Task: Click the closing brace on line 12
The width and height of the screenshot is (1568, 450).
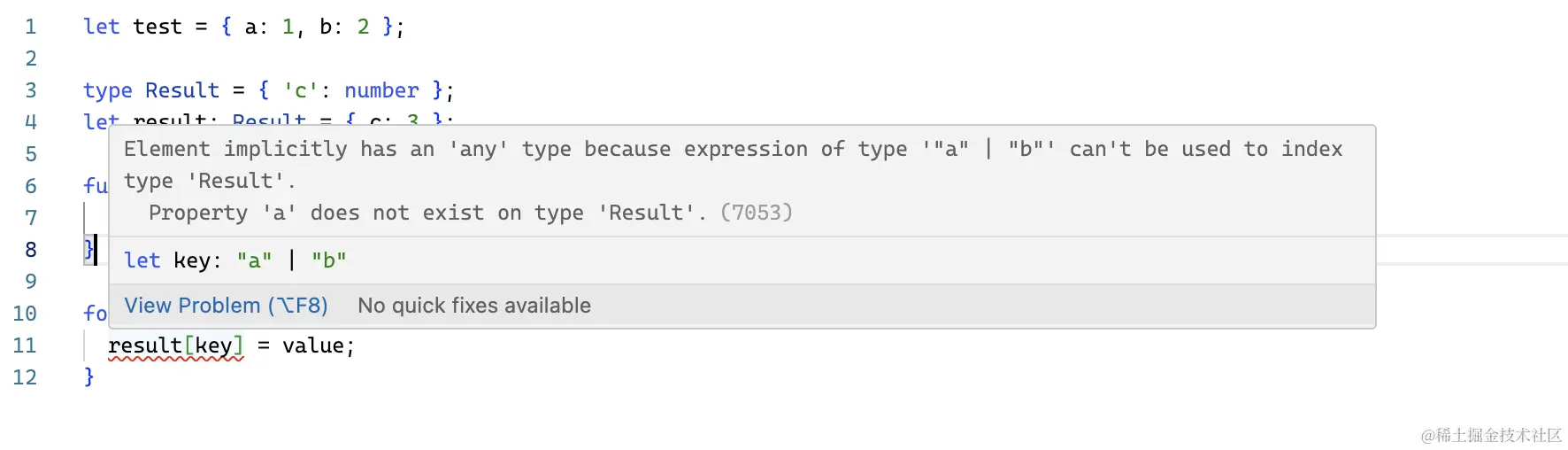Action: (x=88, y=376)
